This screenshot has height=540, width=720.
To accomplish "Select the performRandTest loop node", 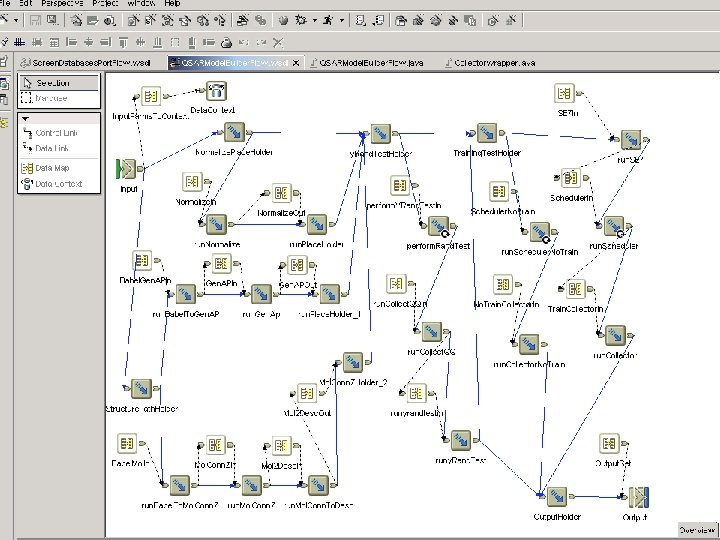I will tap(439, 226).
